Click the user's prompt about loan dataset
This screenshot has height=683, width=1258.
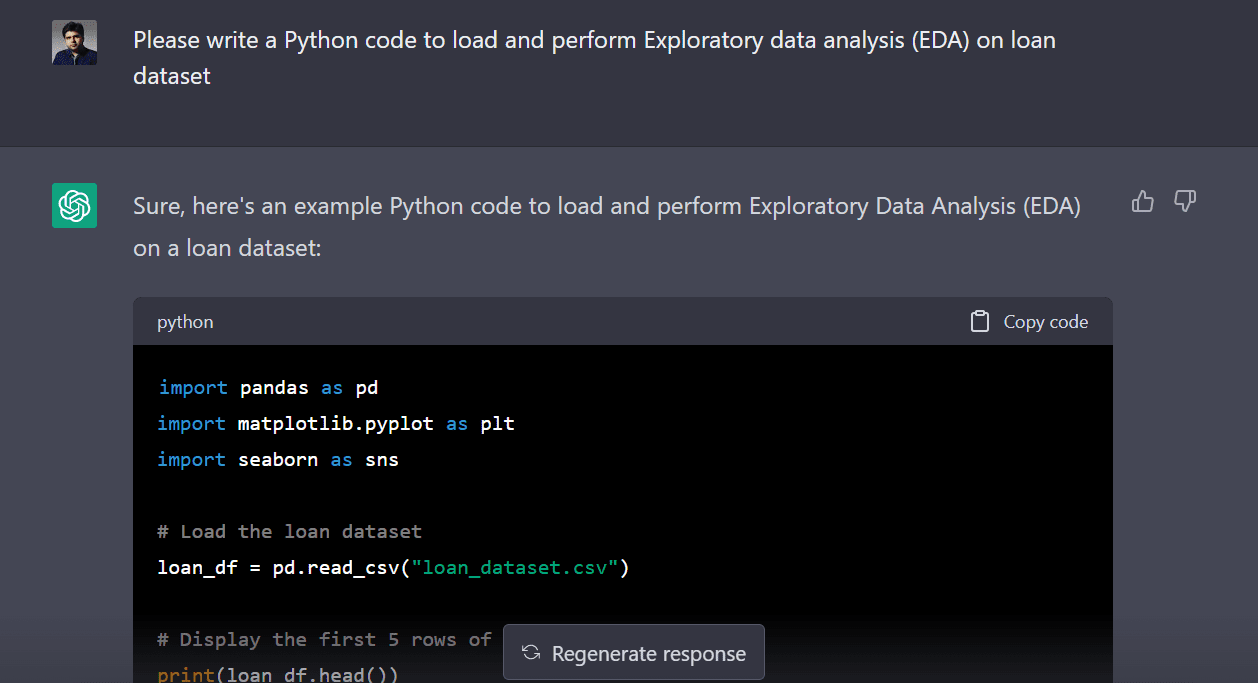pyautogui.click(x=594, y=58)
